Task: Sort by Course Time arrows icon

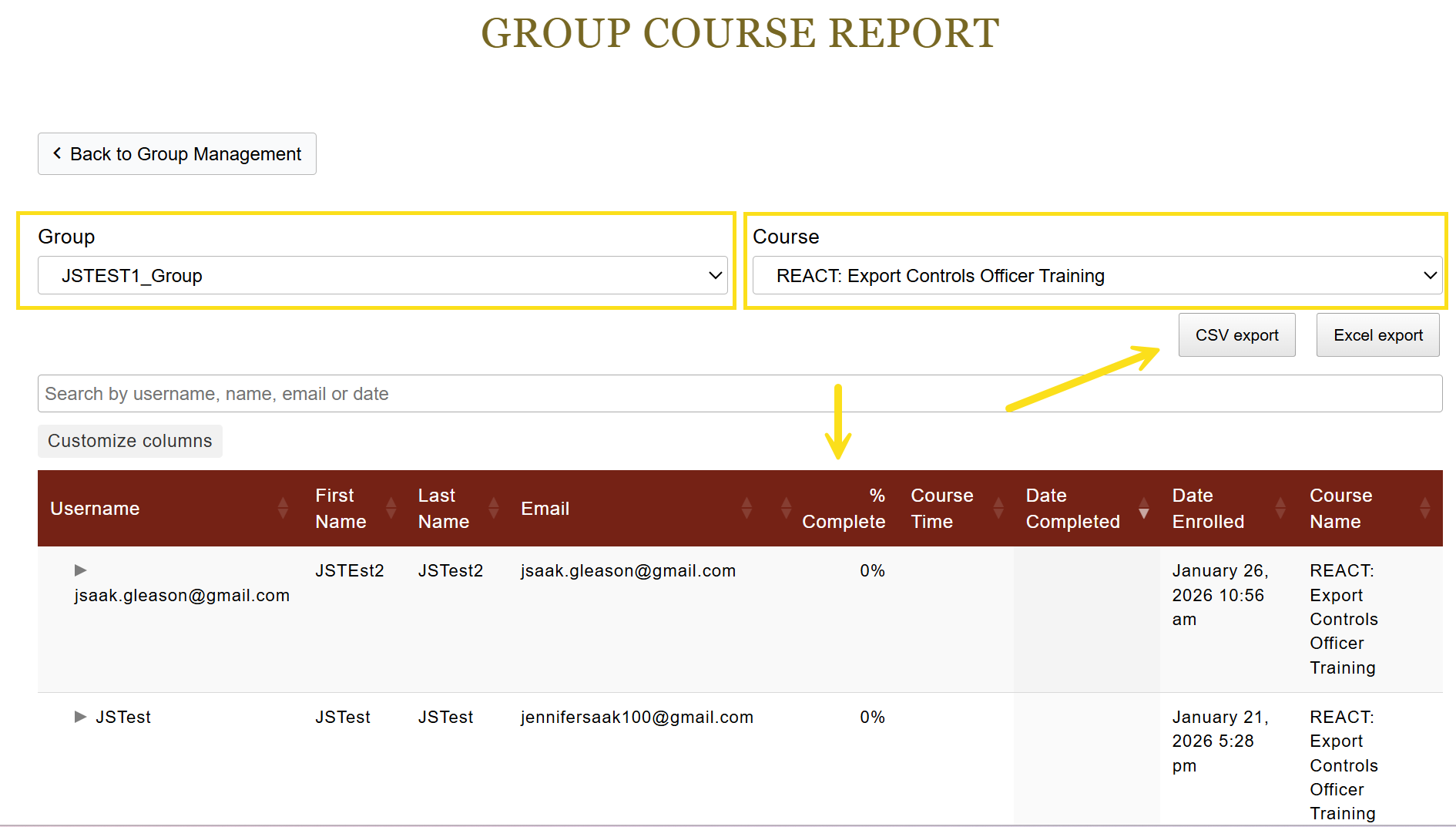Action: [998, 508]
